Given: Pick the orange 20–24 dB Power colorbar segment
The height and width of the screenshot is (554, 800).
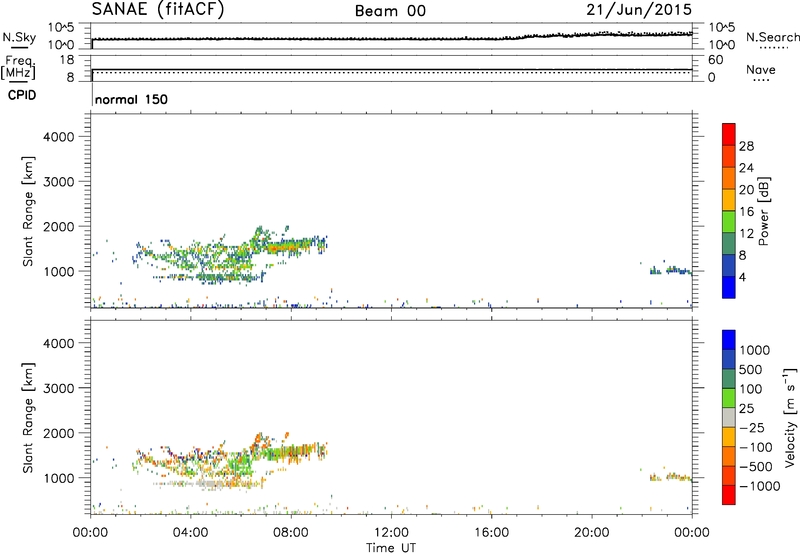Looking at the screenshot, I should [x=729, y=178].
